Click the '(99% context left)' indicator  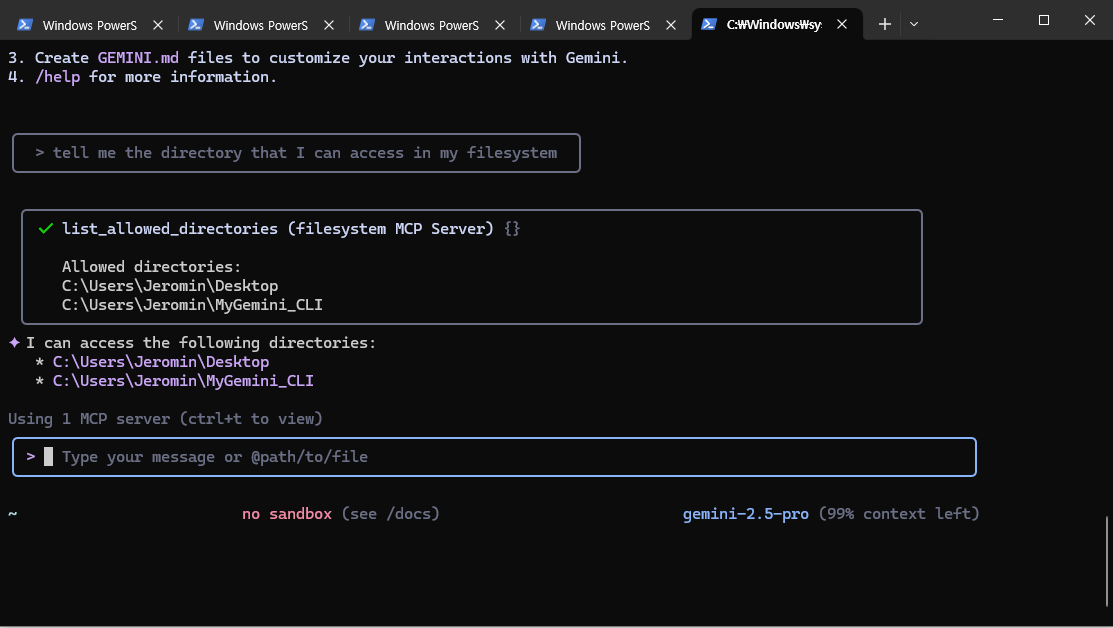[899, 514]
